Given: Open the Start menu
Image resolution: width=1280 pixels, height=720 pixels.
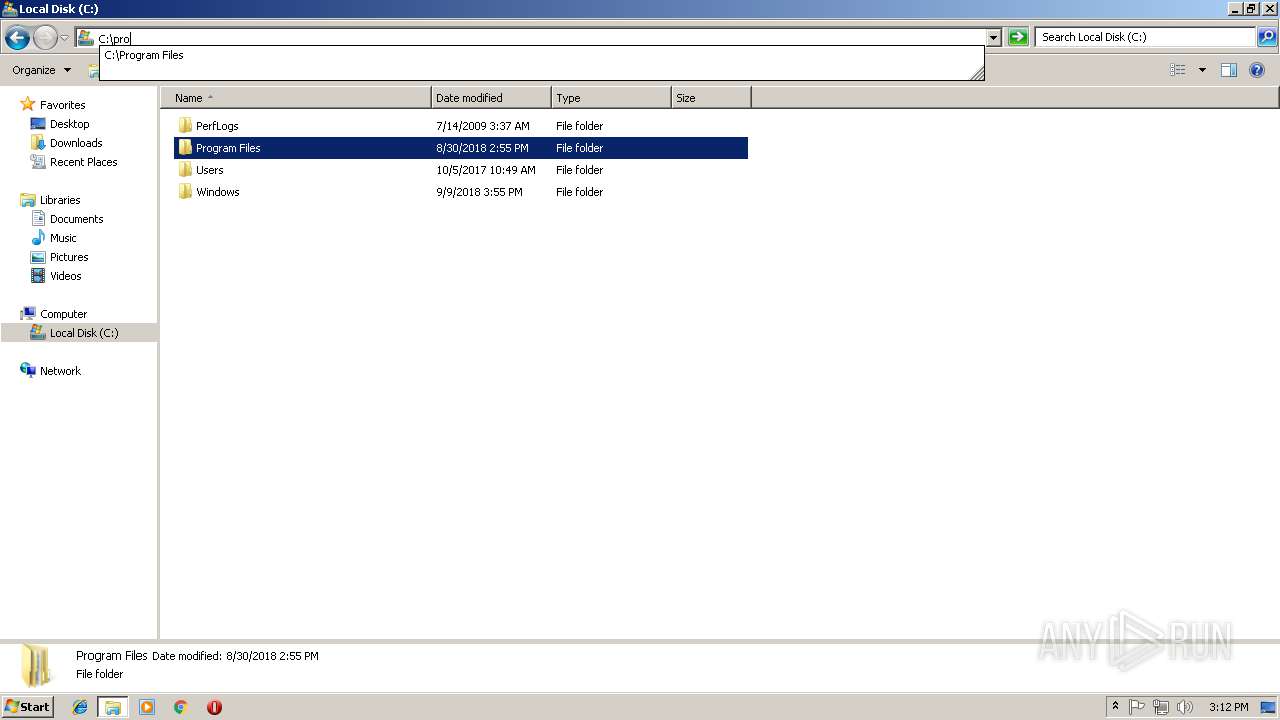Looking at the screenshot, I should tap(28, 706).
